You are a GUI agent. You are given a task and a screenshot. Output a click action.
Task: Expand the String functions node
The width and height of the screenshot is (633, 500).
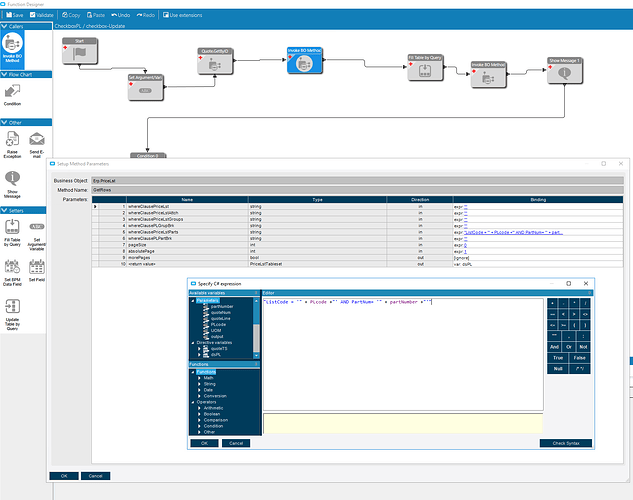click(x=199, y=384)
